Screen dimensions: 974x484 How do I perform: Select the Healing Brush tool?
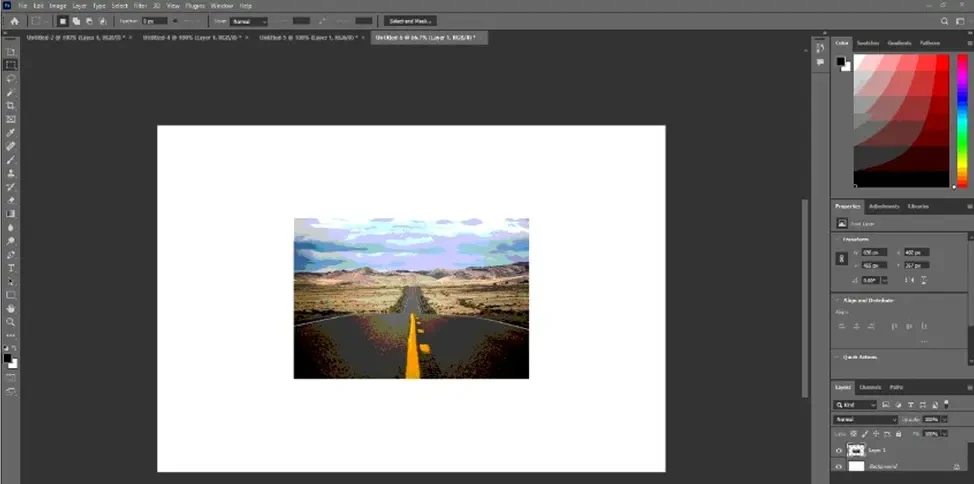click(x=11, y=146)
